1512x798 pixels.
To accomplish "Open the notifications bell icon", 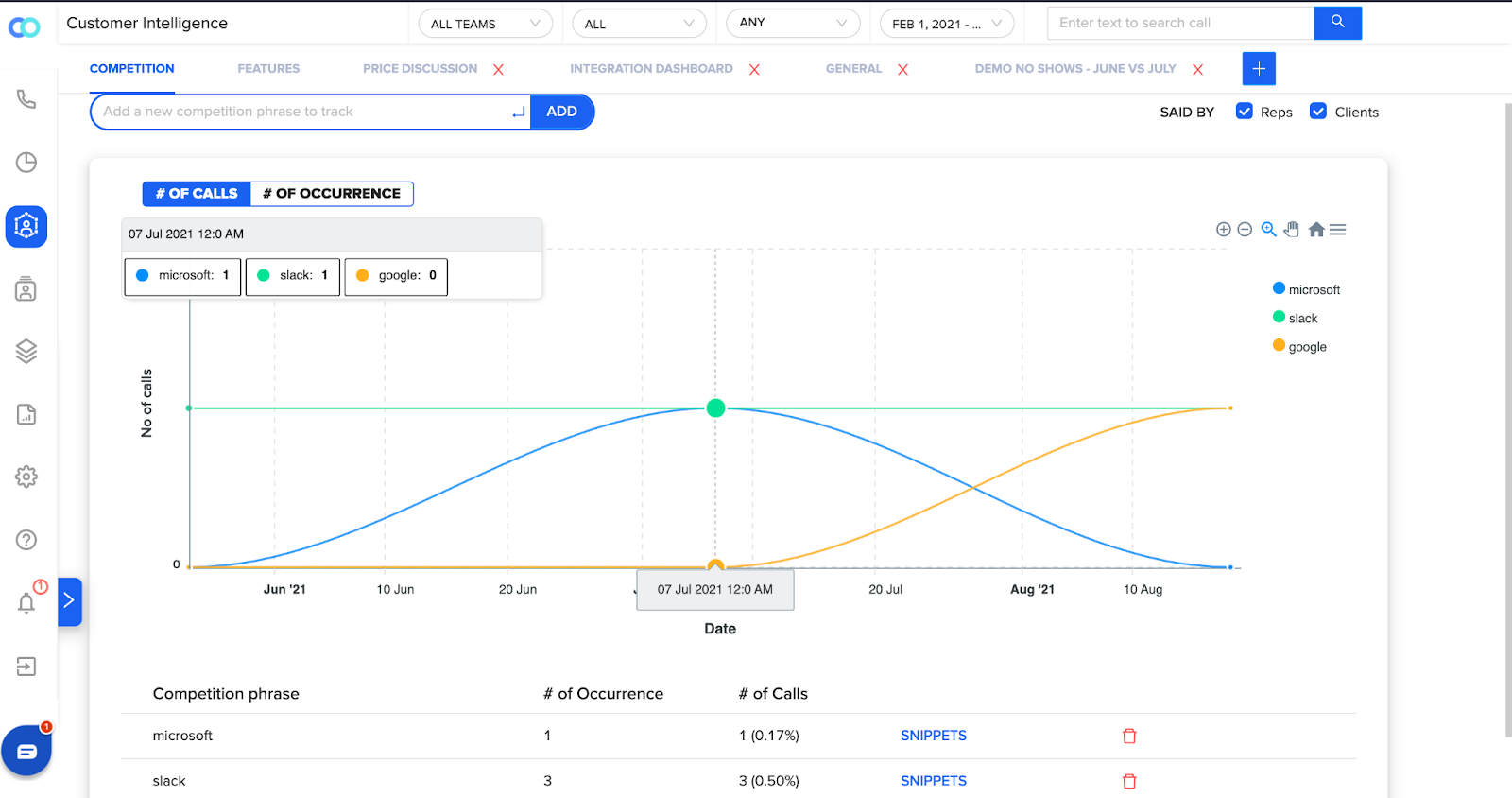I will coord(26,603).
